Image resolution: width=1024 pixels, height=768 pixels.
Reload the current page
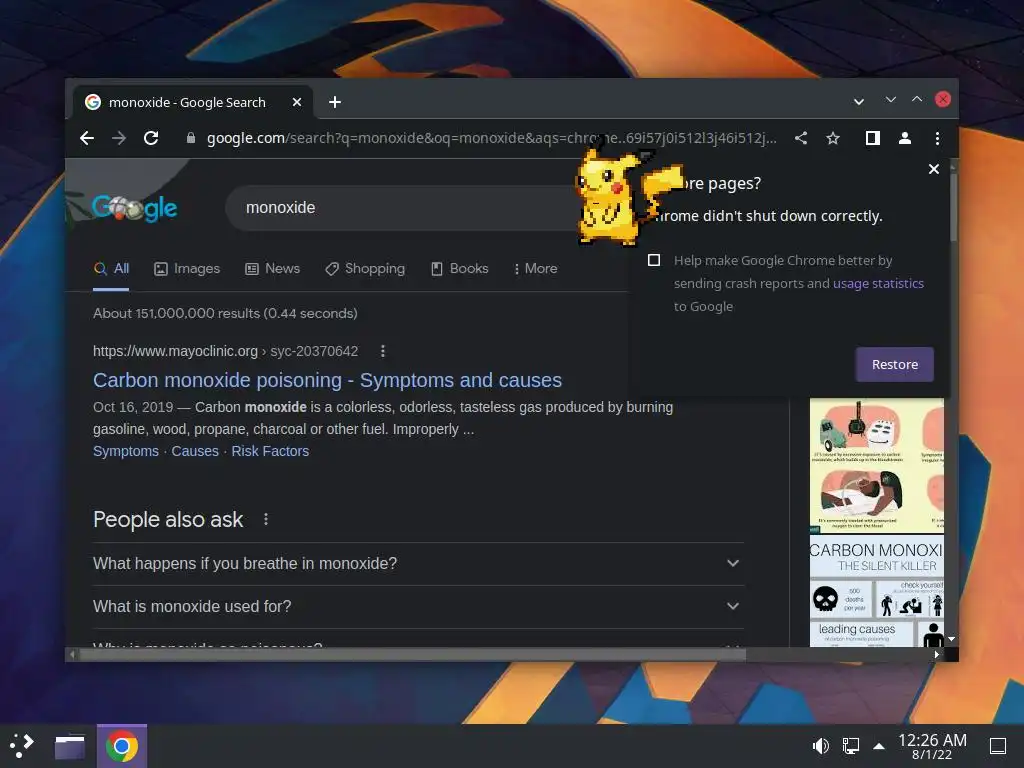(151, 138)
